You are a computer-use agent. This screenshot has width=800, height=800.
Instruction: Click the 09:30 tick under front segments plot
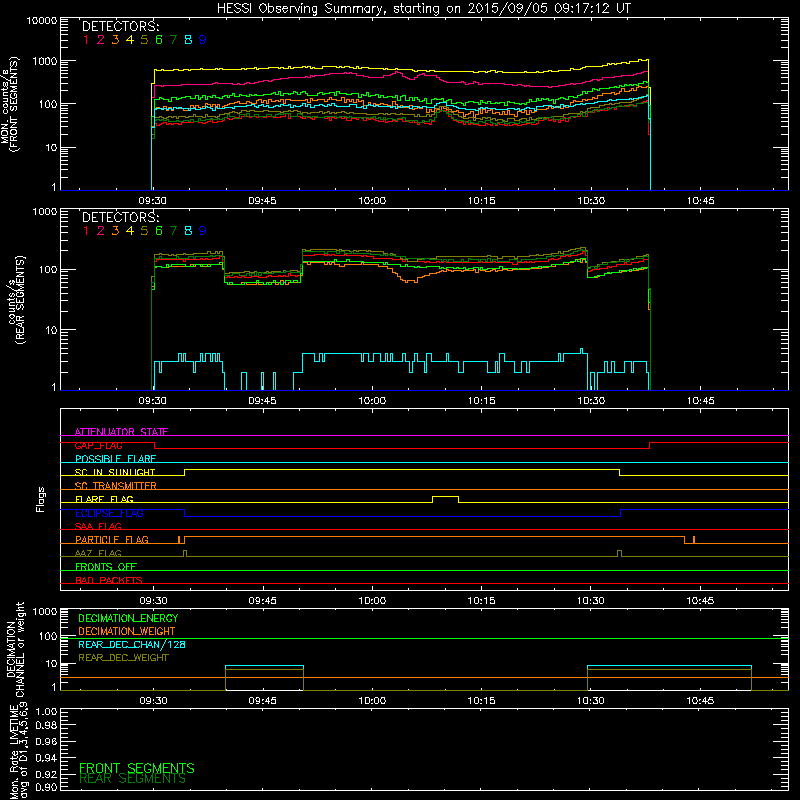(x=153, y=201)
